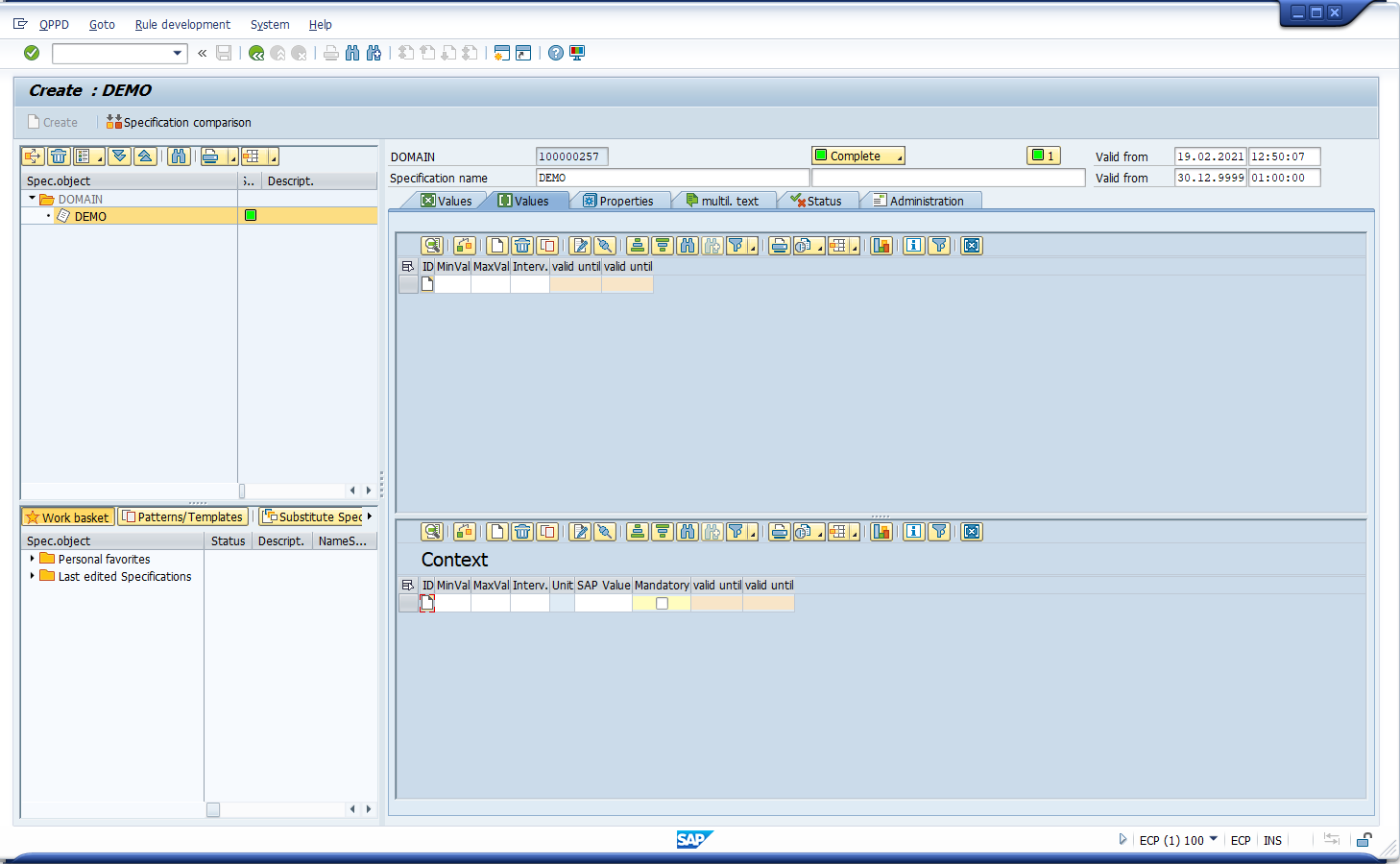1400x864 pixels.
Task: Switch to the Properties tab
Action: pos(619,201)
